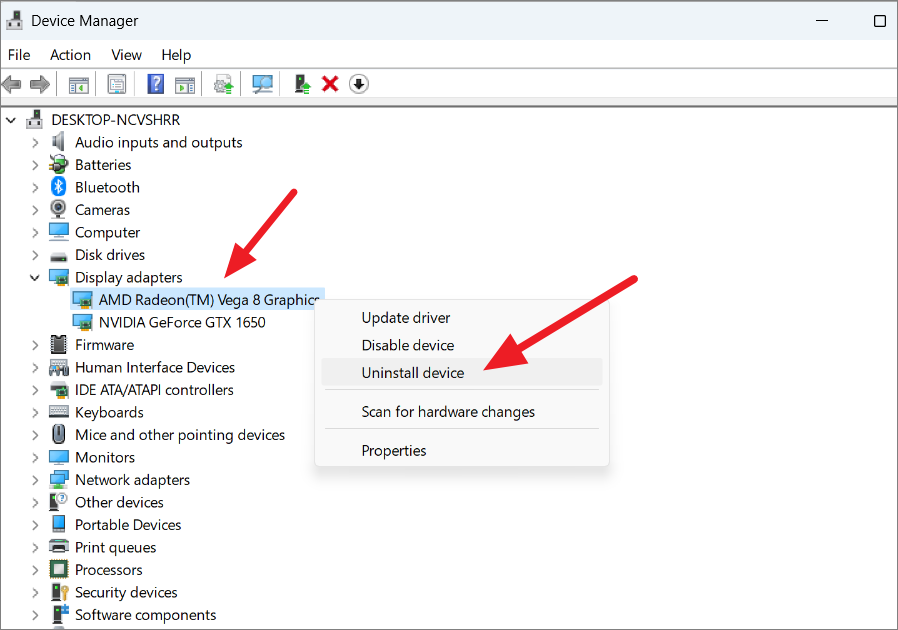Click the Network adapters icon
898x630 pixels.
click(x=58, y=480)
